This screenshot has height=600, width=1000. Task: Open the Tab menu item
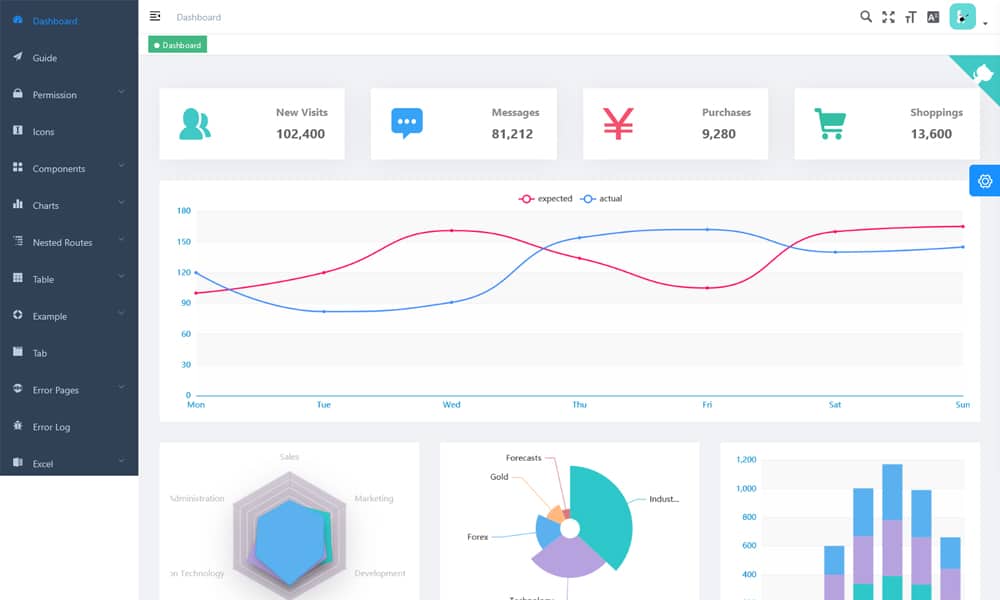pyautogui.click(x=69, y=353)
